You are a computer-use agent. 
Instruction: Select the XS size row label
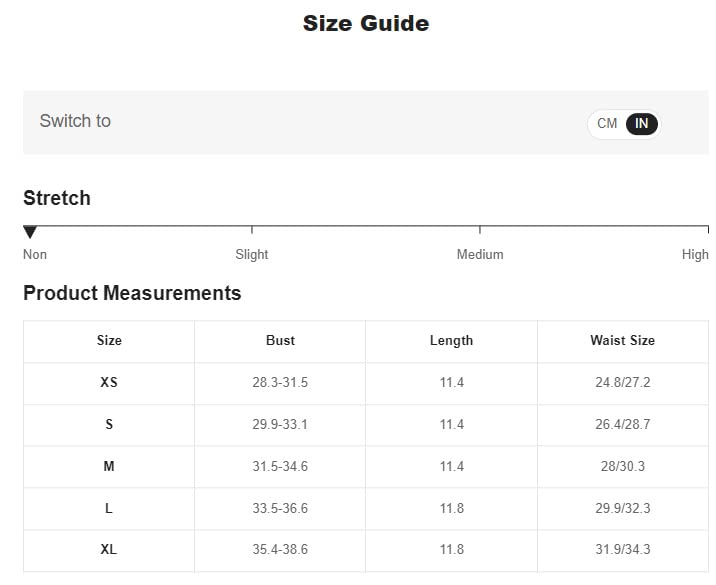point(109,382)
